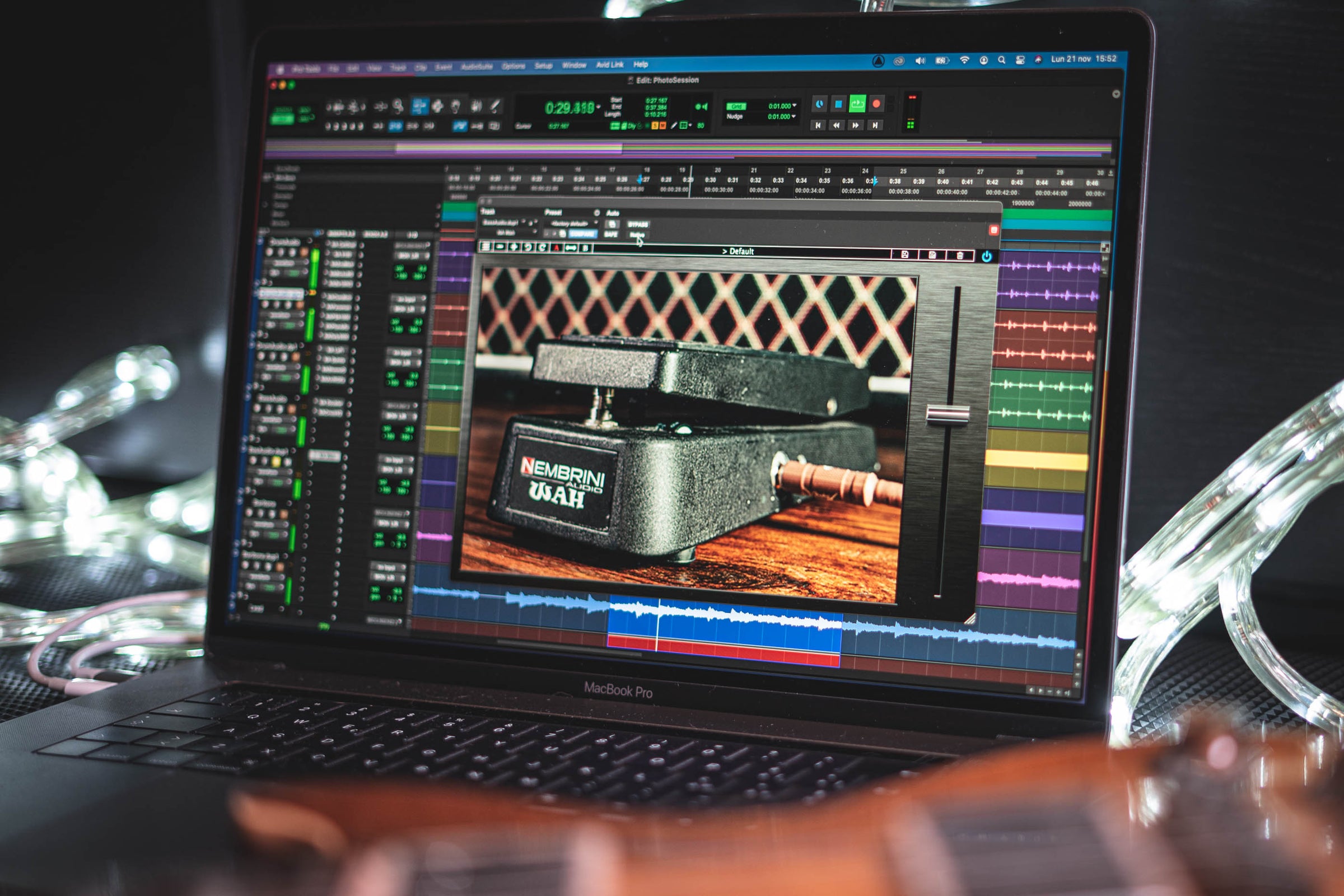Open the Help menu
Viewport: 1344px width, 896px height.
[x=641, y=64]
